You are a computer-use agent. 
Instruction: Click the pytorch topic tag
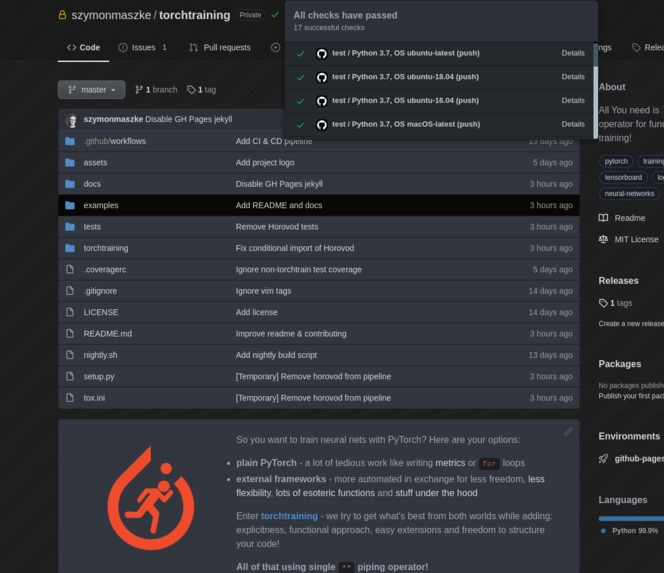point(616,161)
